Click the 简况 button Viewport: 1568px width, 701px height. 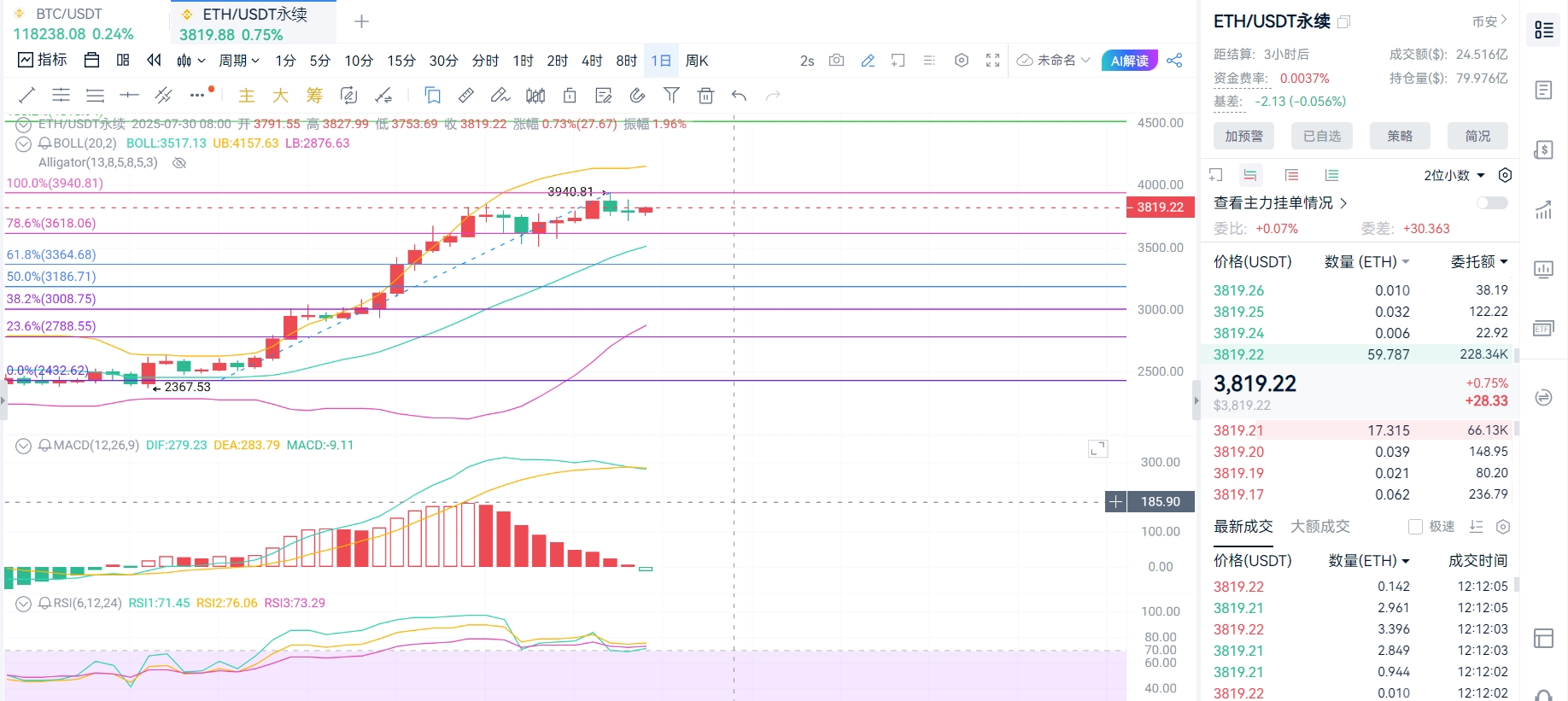pos(1477,136)
